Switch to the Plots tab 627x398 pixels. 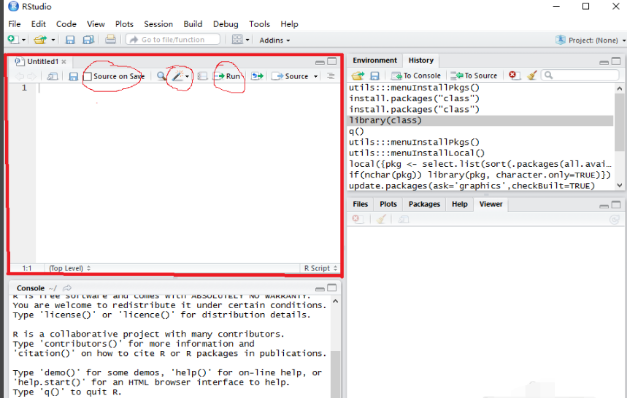pos(388,204)
